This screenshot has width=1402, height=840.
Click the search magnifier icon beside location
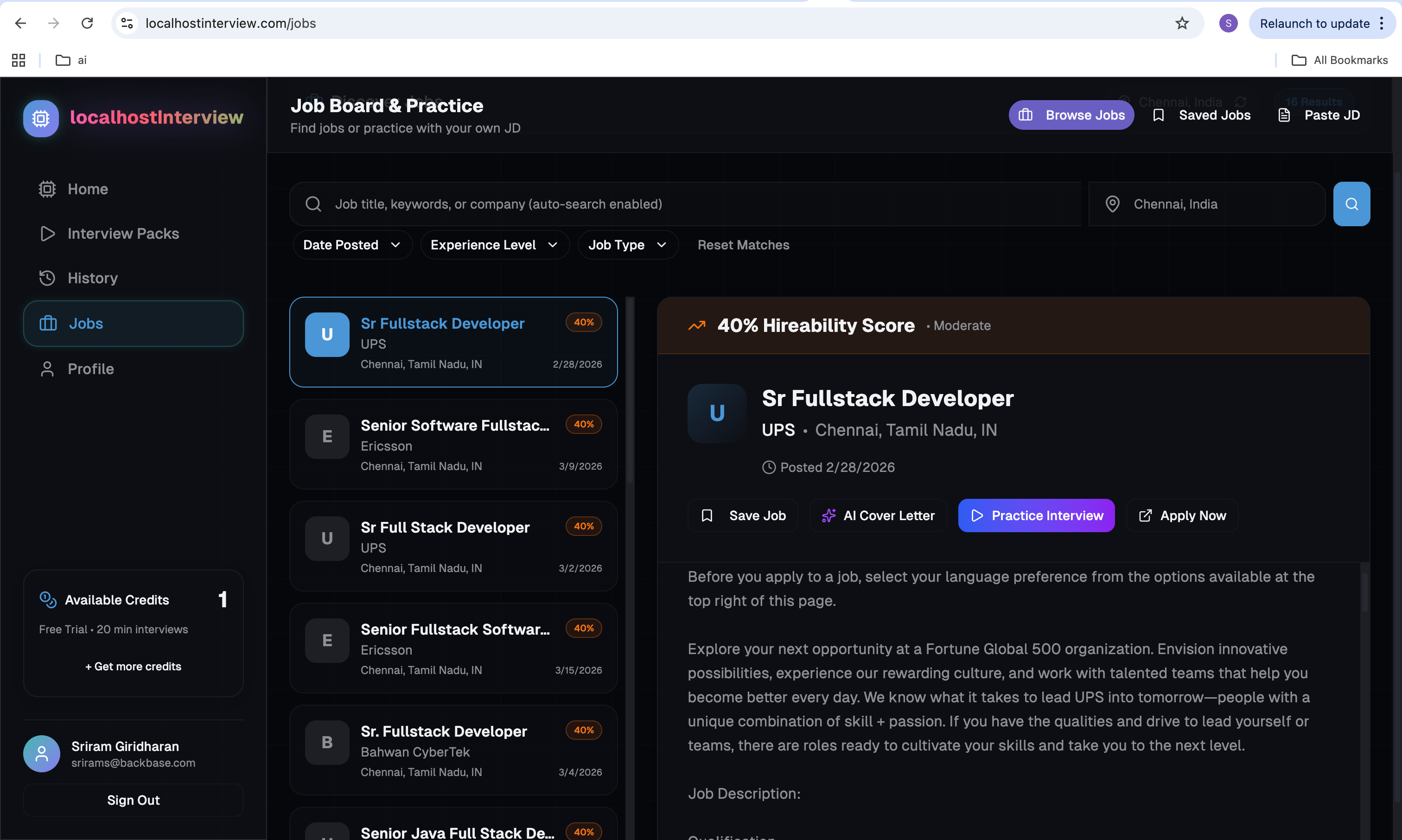1351,204
